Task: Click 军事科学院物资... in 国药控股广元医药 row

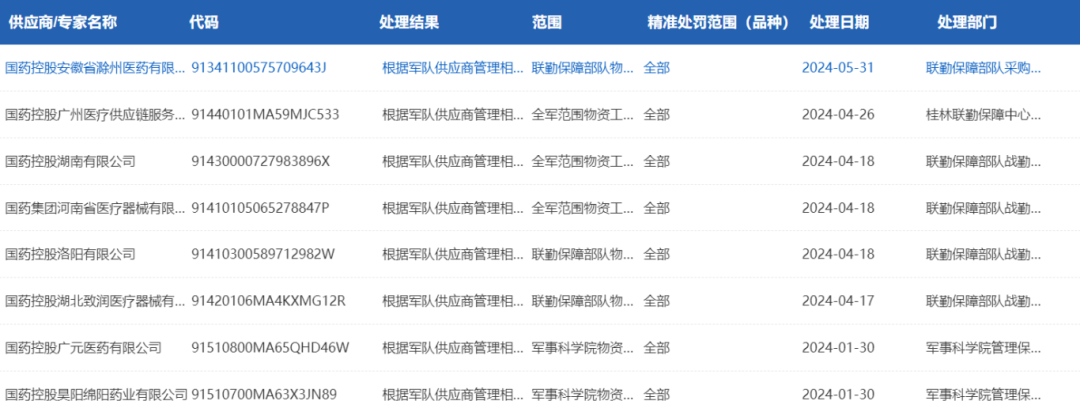Action: (583, 347)
